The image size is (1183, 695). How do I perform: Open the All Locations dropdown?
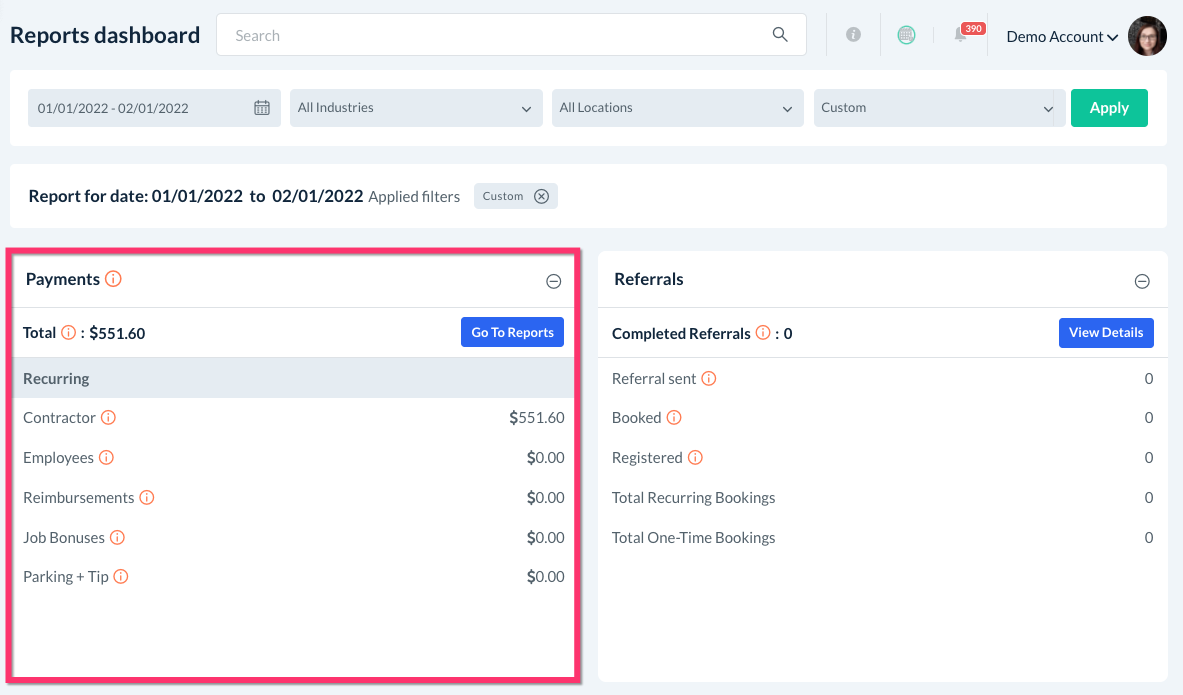click(x=677, y=108)
